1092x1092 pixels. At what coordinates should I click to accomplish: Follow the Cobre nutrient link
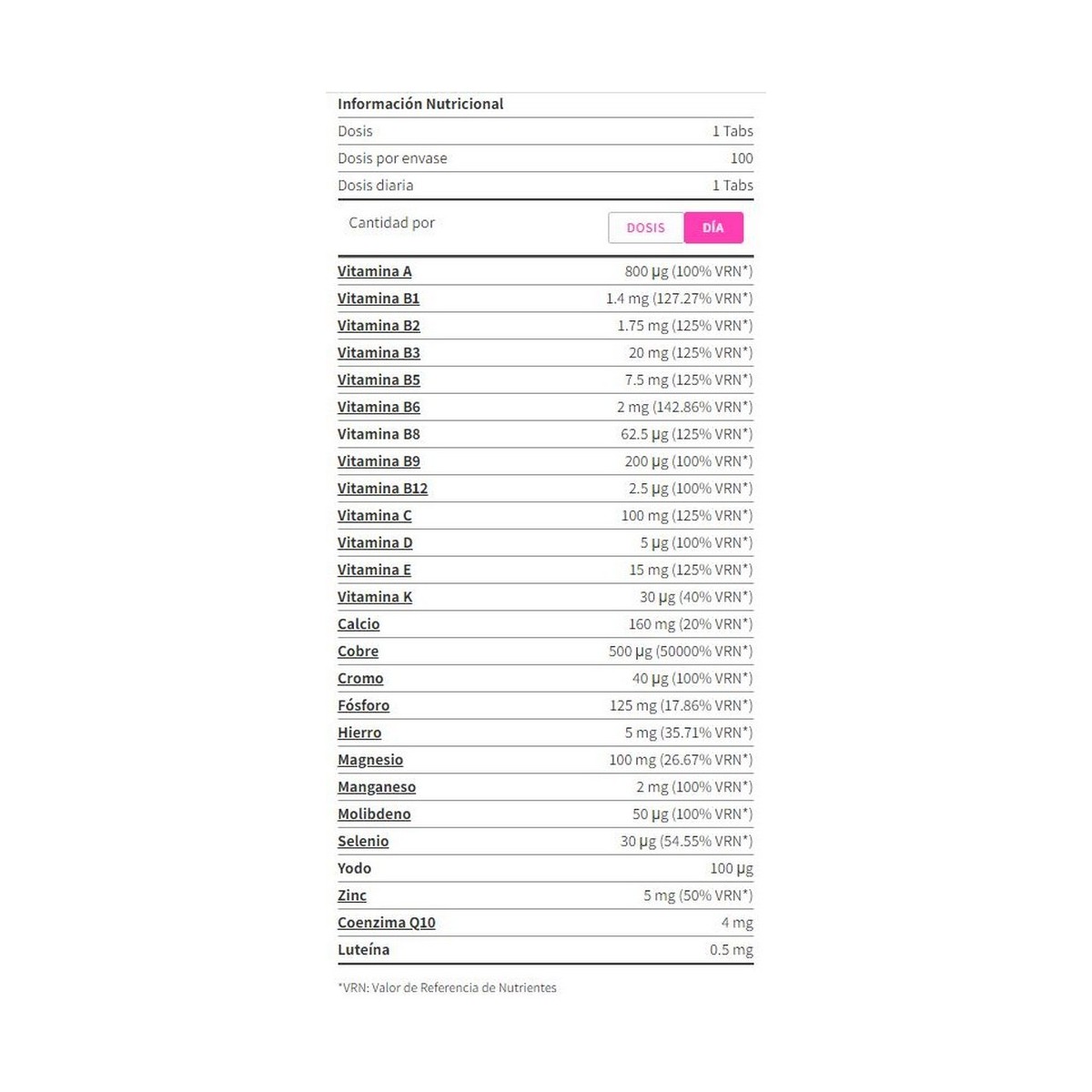click(358, 652)
